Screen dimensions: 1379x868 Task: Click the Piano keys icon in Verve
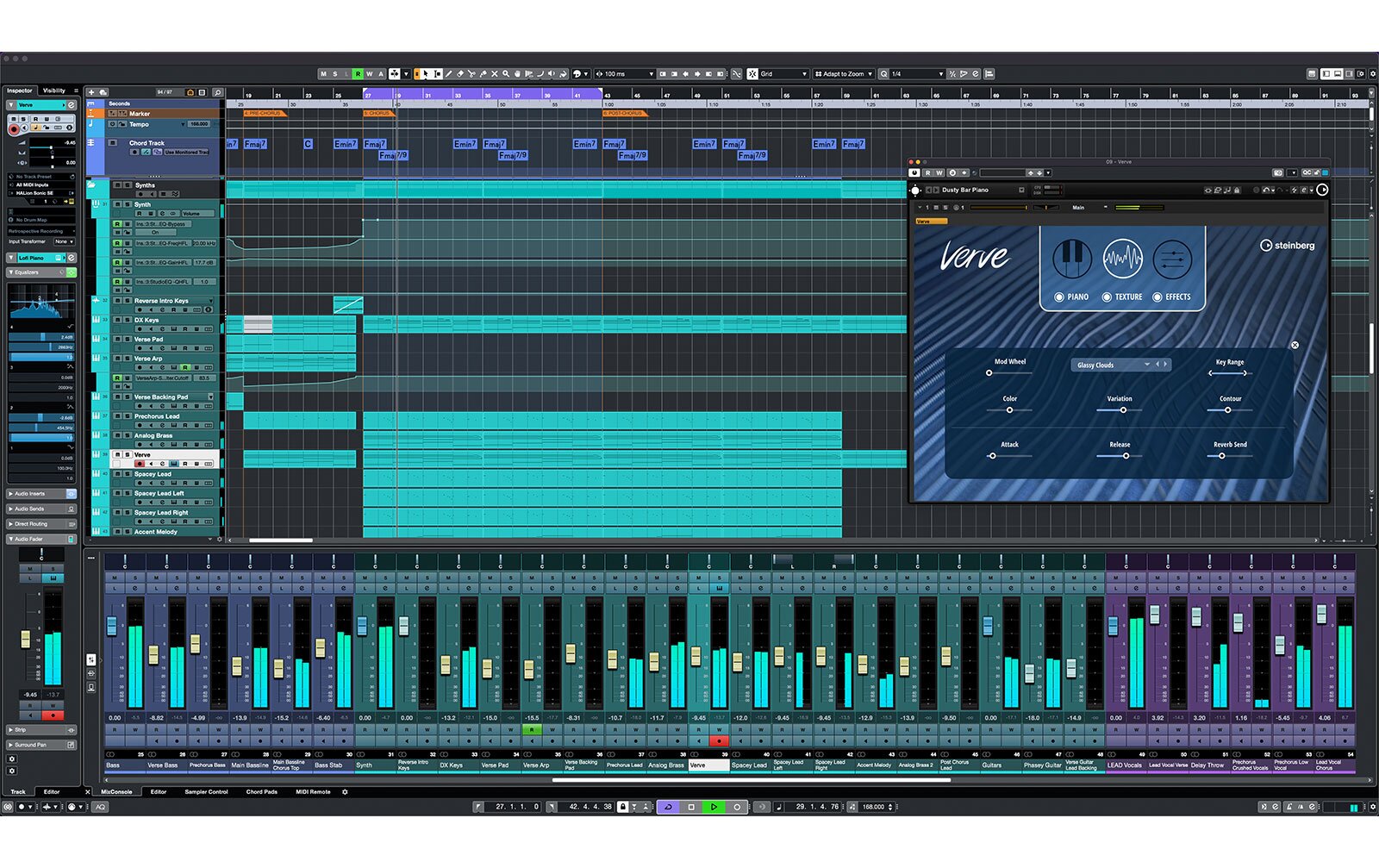[1071, 258]
